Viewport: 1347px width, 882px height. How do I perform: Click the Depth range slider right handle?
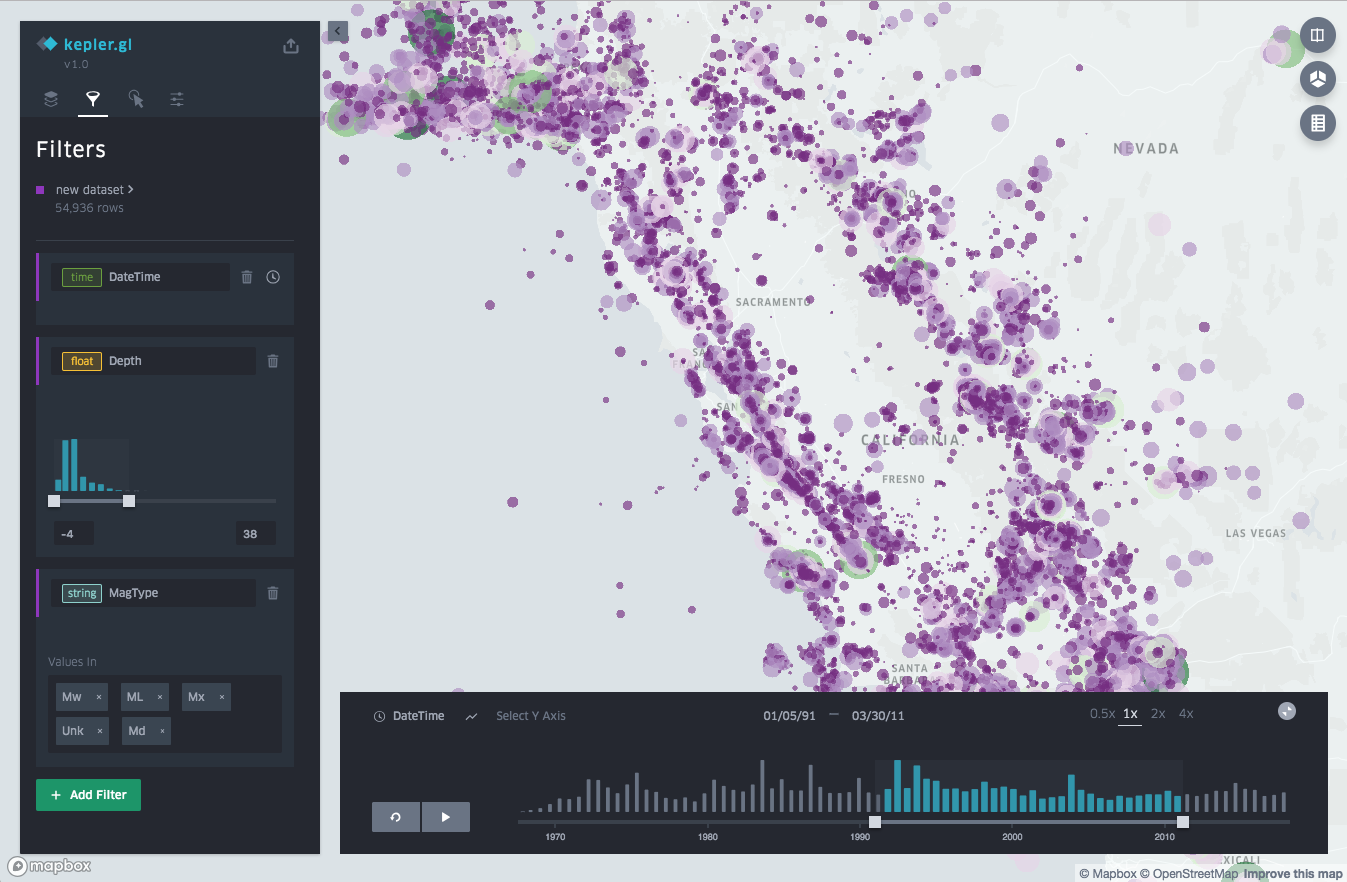(129, 501)
